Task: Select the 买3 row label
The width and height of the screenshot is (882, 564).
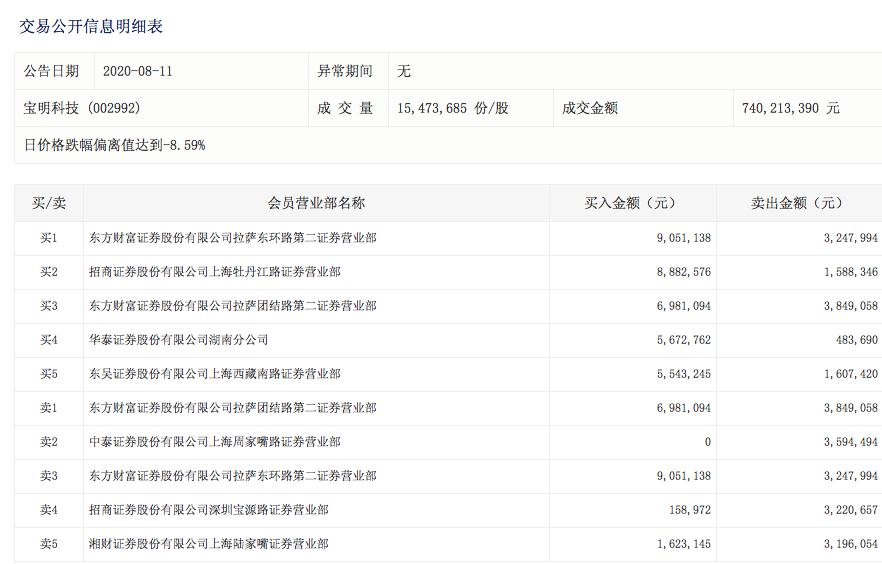Action: coord(49,306)
